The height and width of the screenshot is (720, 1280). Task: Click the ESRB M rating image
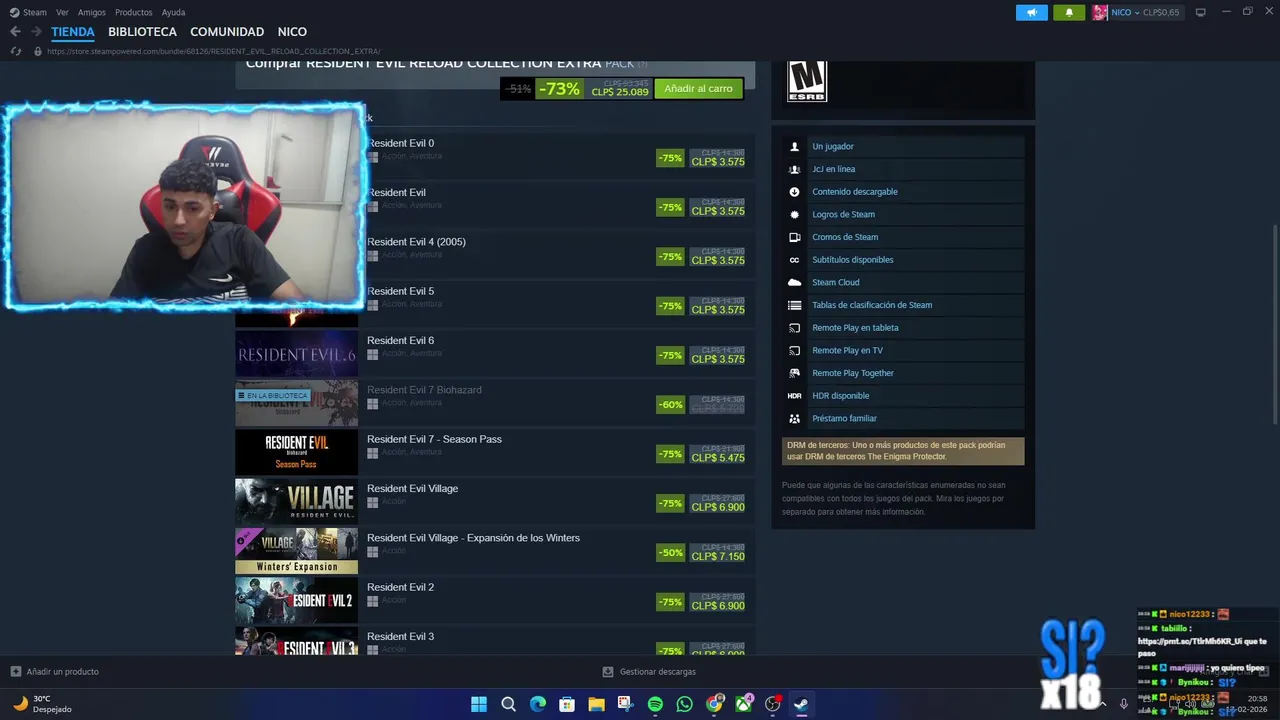click(x=807, y=81)
